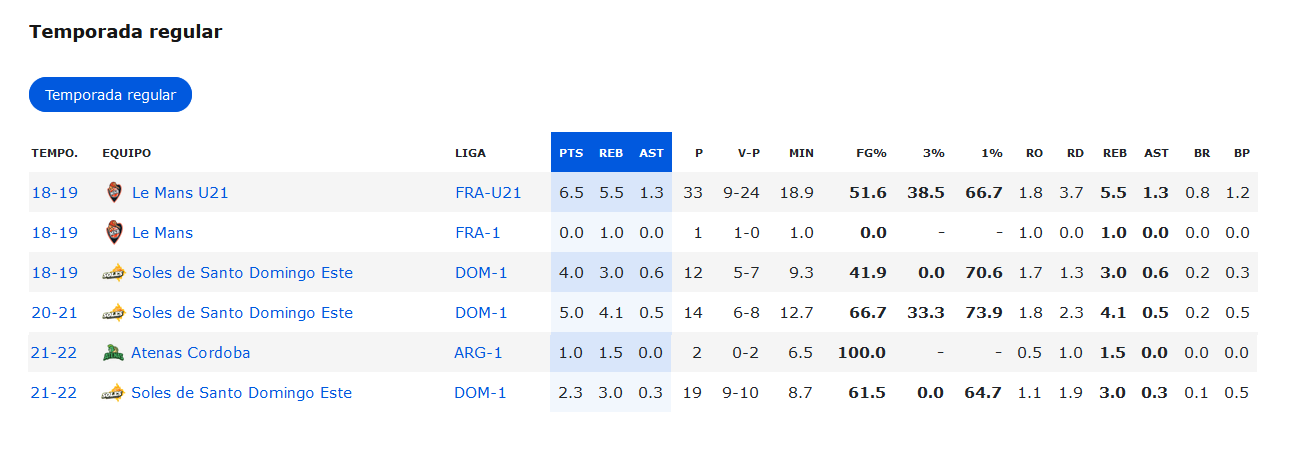Click Soles logo in 20-21 row
Image resolution: width=1301 pixels, height=459 pixels.
113,313
